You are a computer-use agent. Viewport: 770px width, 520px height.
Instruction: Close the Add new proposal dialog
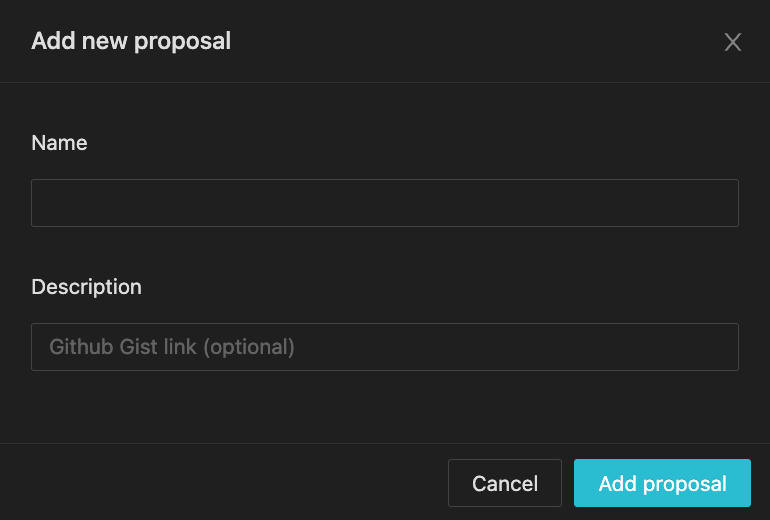click(x=732, y=42)
